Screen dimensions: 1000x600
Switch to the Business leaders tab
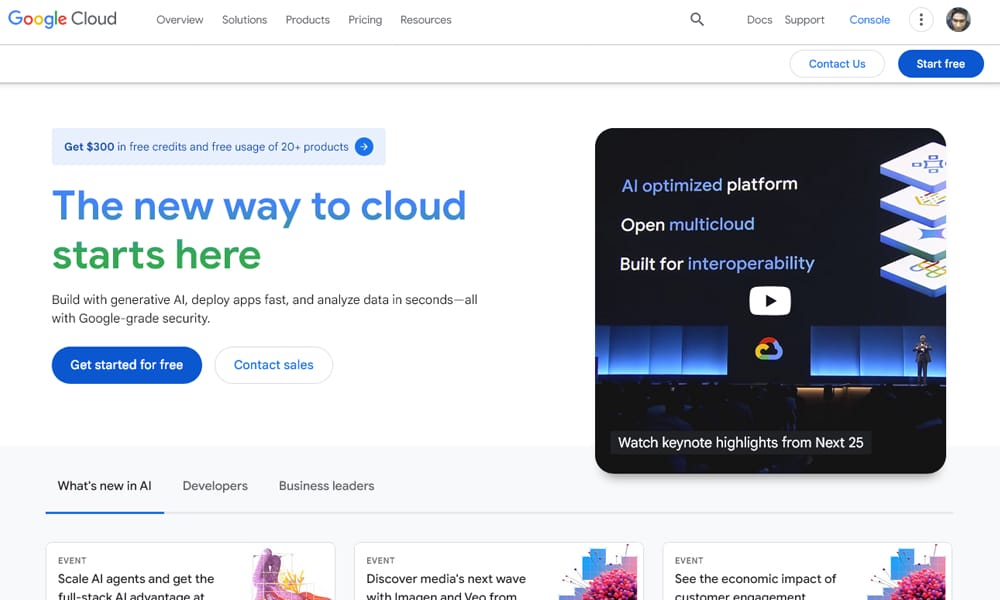[326, 486]
